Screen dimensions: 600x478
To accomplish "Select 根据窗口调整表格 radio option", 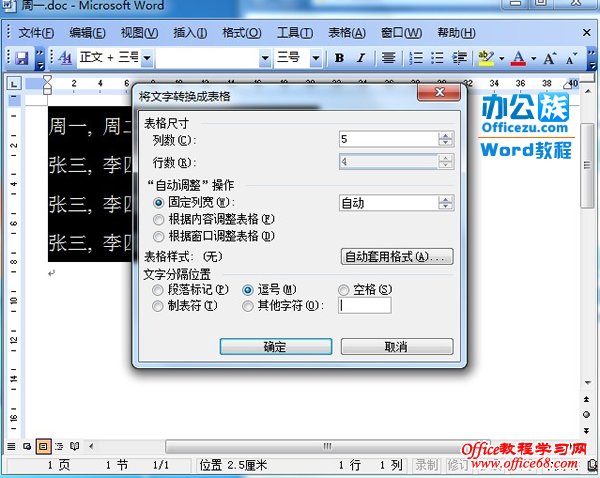I will click(158, 237).
